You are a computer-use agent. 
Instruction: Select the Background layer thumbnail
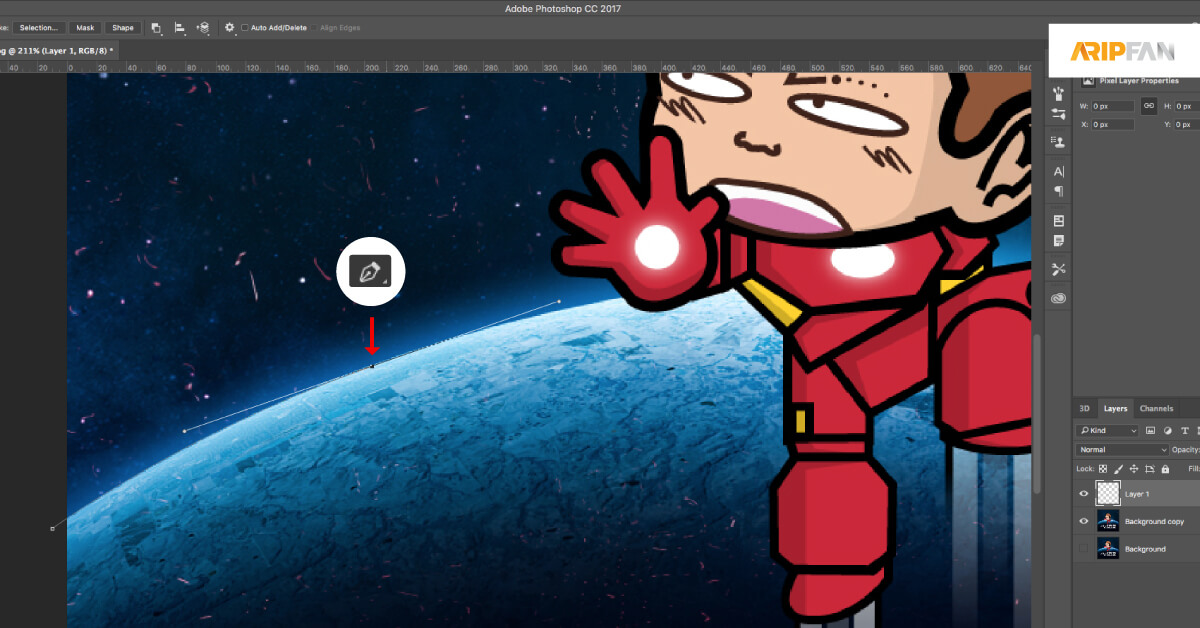tap(1108, 549)
